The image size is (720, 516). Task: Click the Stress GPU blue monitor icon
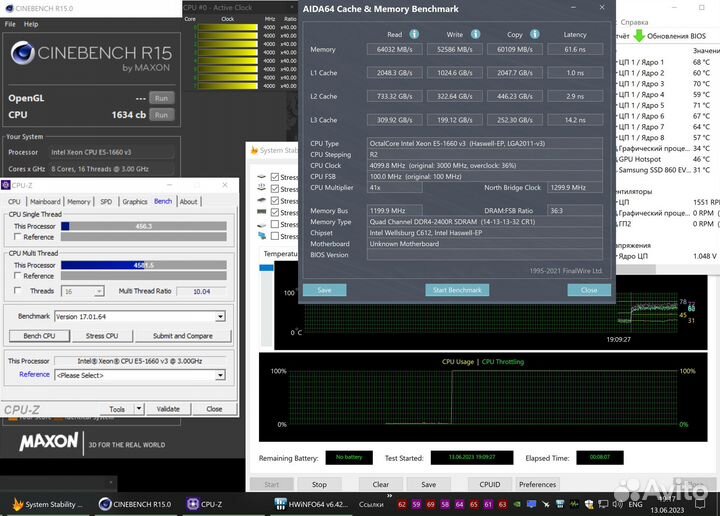pos(262,236)
